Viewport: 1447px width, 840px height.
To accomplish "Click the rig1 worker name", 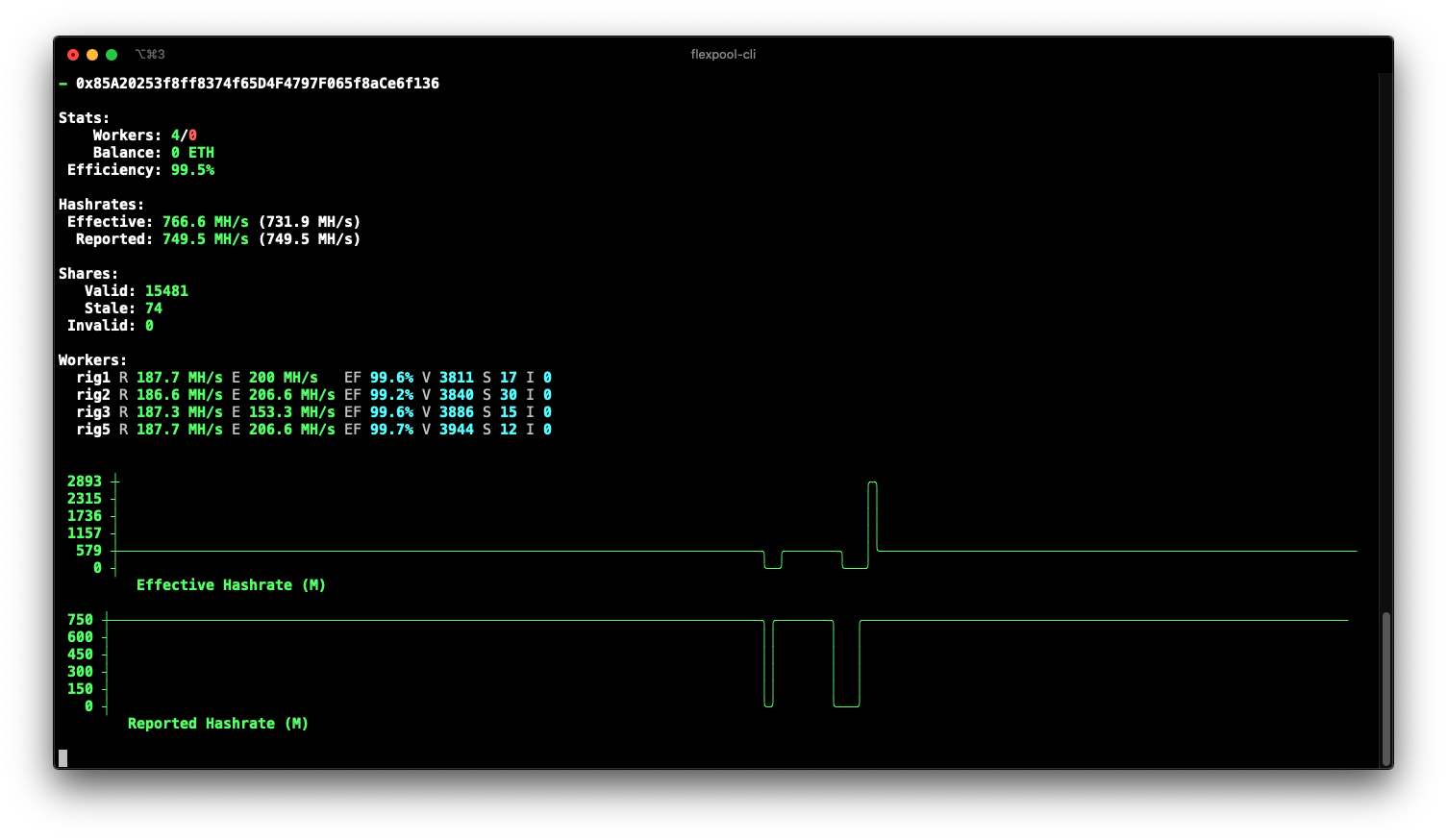I will point(93,378).
